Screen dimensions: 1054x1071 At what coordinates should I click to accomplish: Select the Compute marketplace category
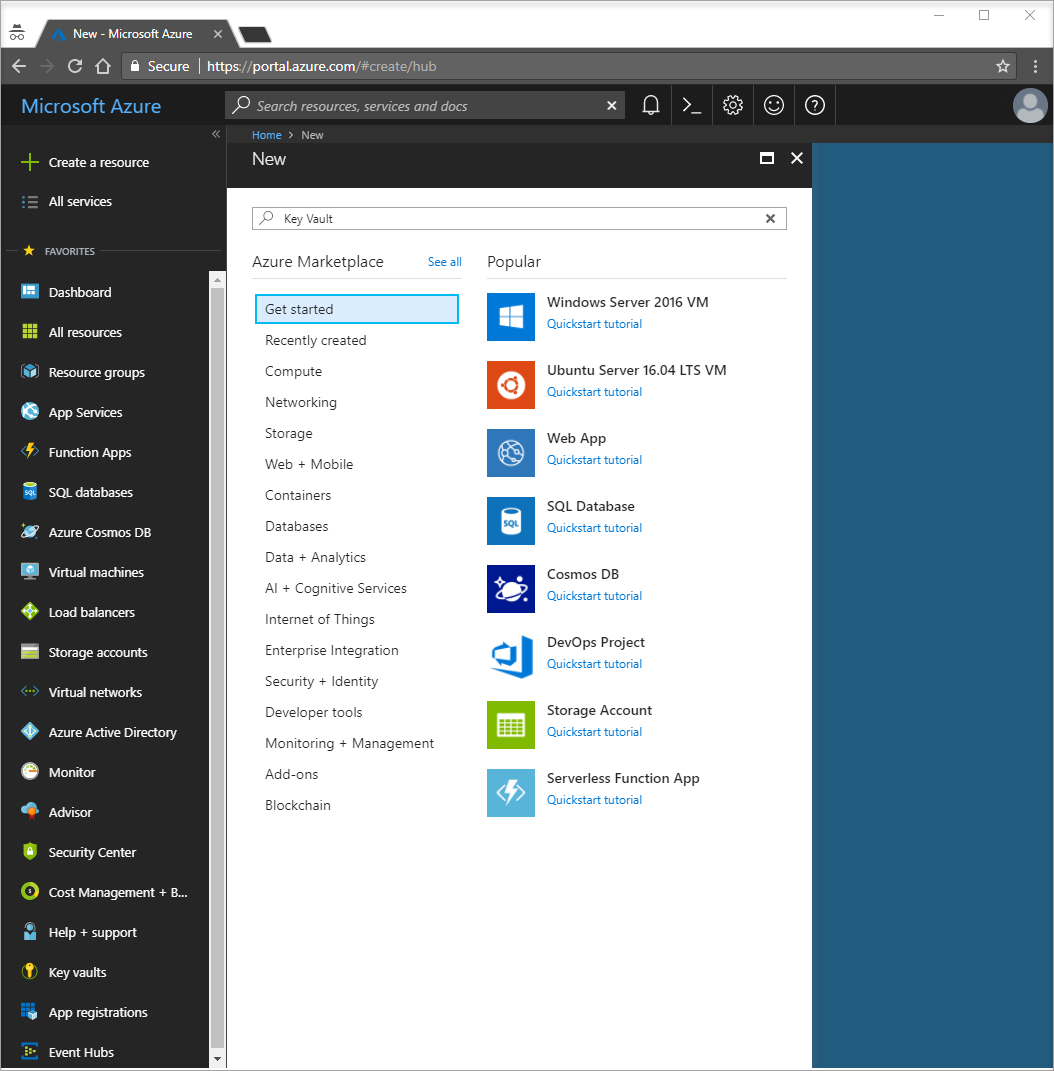tap(294, 371)
